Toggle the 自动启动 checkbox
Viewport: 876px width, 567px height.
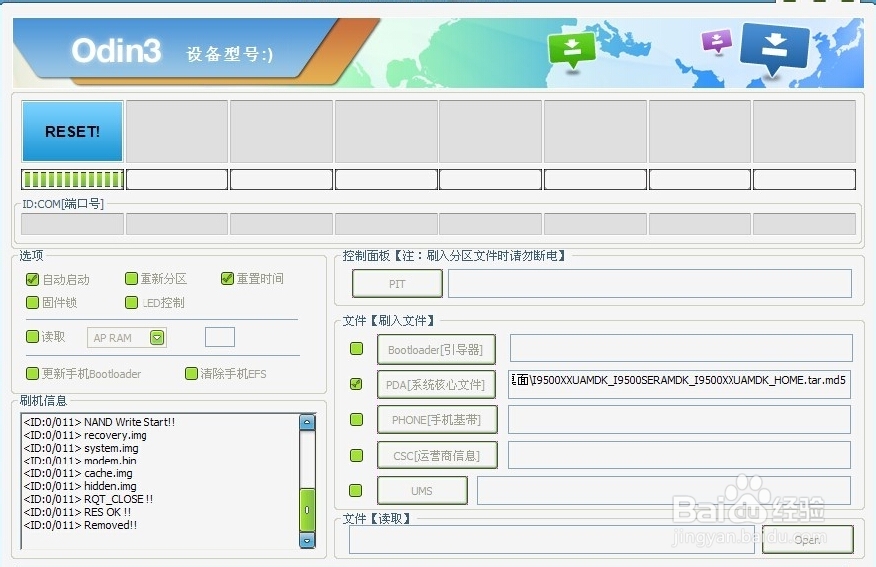coord(32,279)
